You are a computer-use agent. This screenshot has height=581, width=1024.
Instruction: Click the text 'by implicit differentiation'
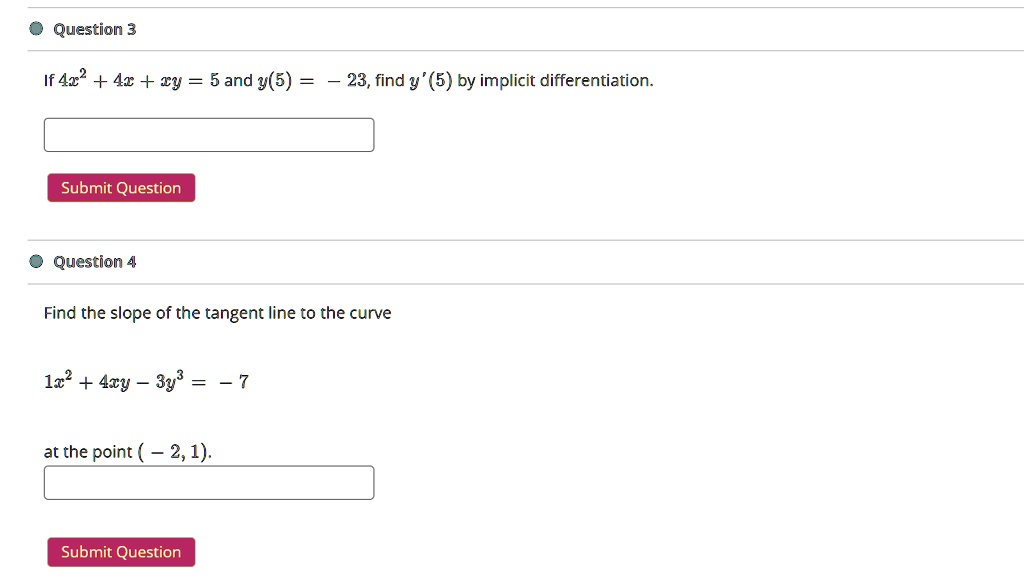click(554, 80)
